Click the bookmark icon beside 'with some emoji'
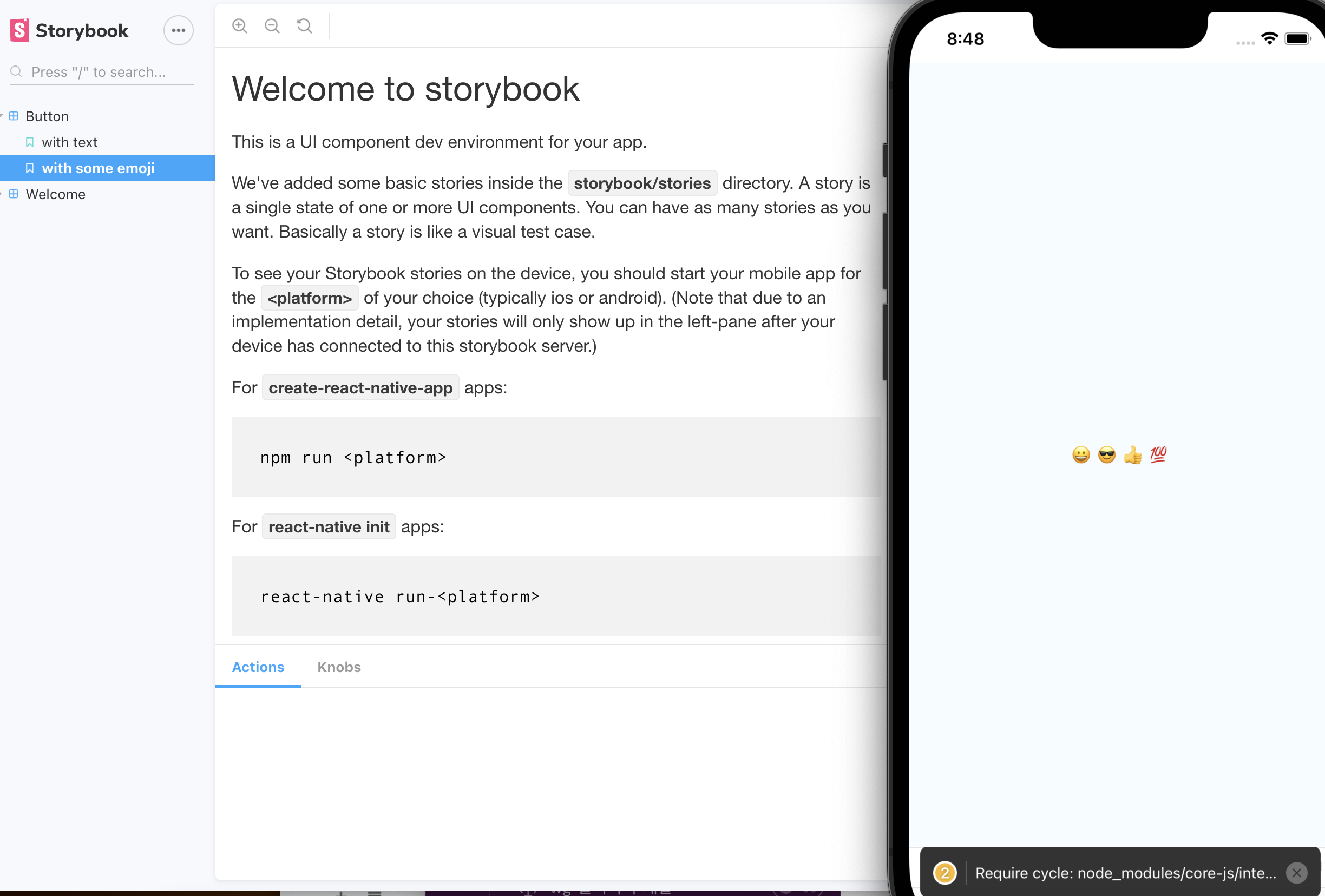 click(x=30, y=168)
